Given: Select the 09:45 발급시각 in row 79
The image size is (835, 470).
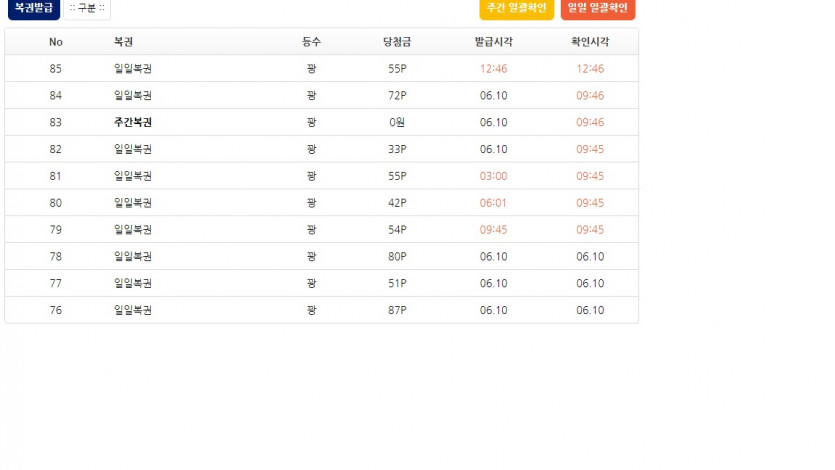Looking at the screenshot, I should click(x=494, y=230).
